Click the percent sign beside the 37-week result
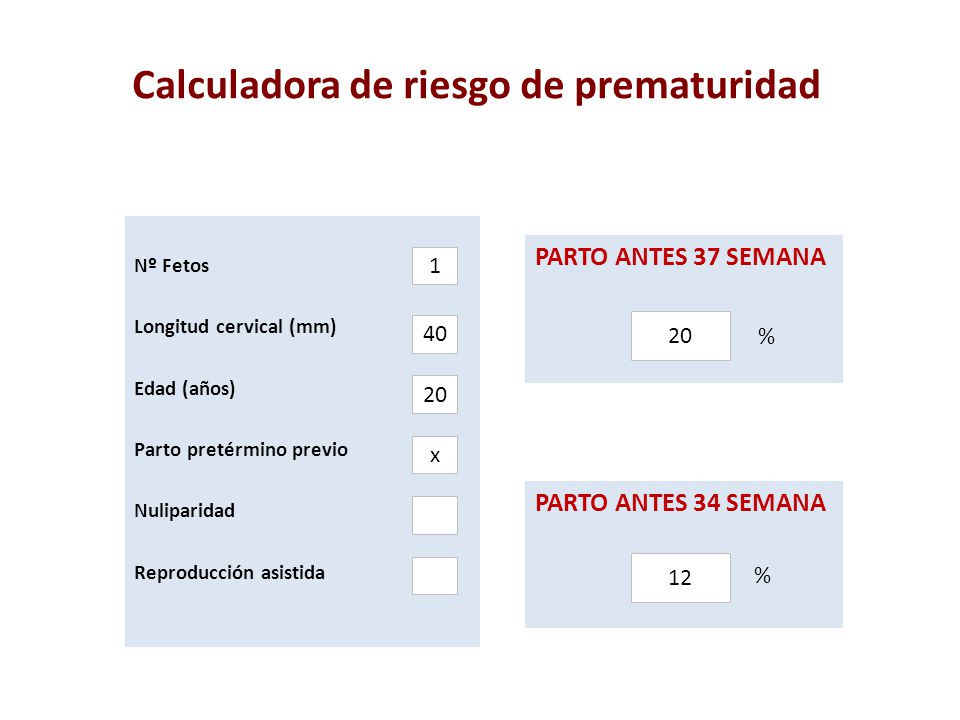The width and height of the screenshot is (960, 720). click(767, 336)
